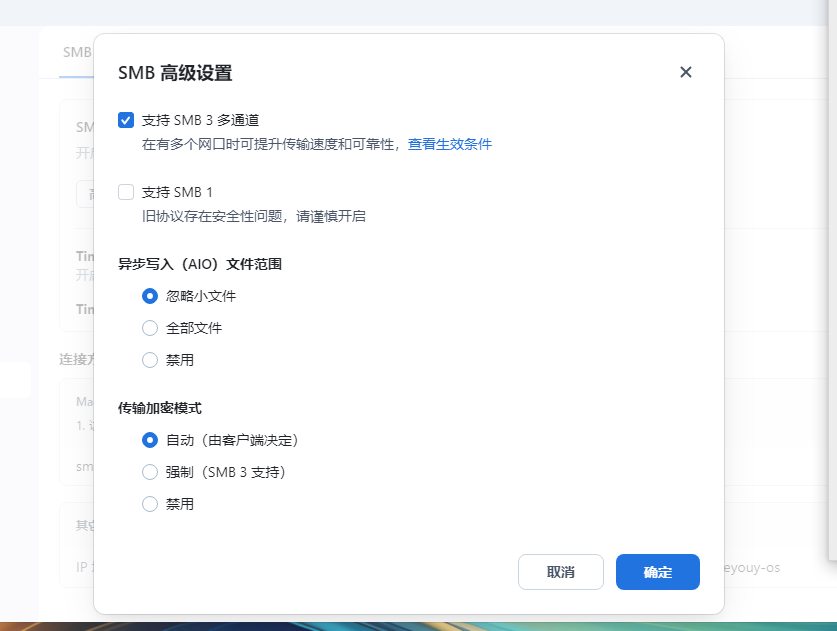The width and height of the screenshot is (837, 631).
Task: Click the 取消 button
Action: (x=560, y=572)
